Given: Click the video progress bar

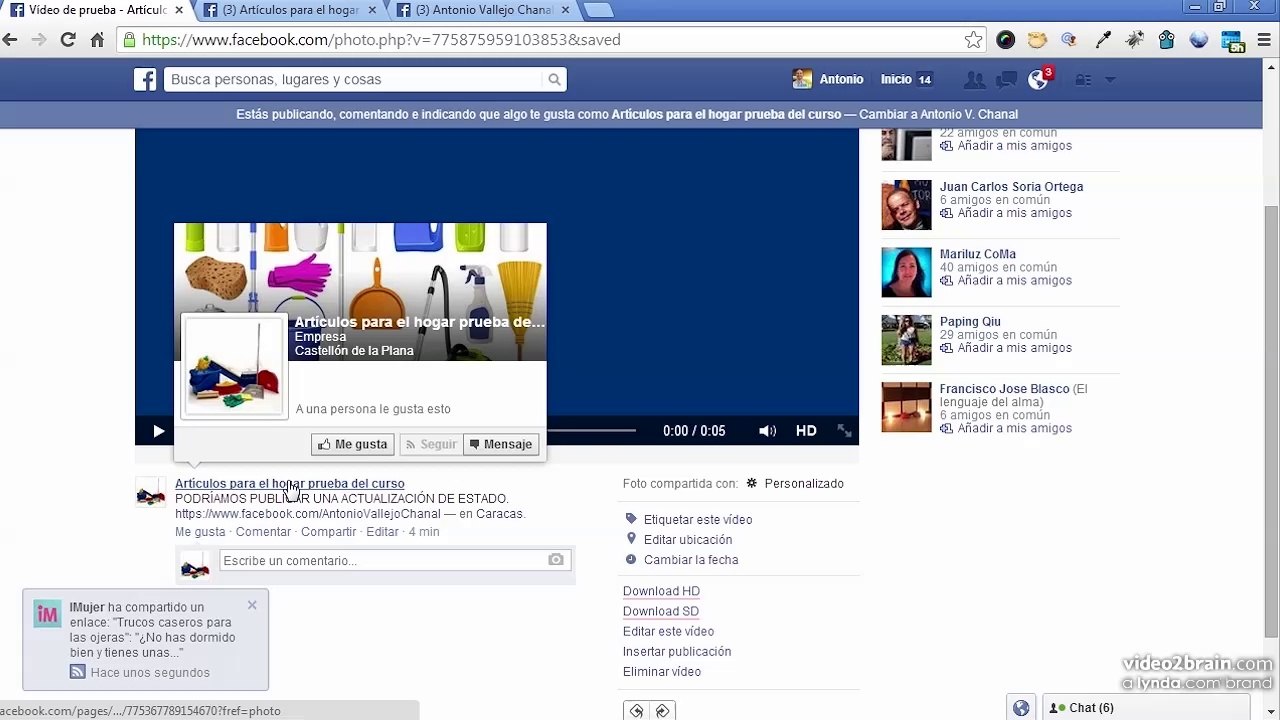Looking at the screenshot, I should [x=591, y=431].
